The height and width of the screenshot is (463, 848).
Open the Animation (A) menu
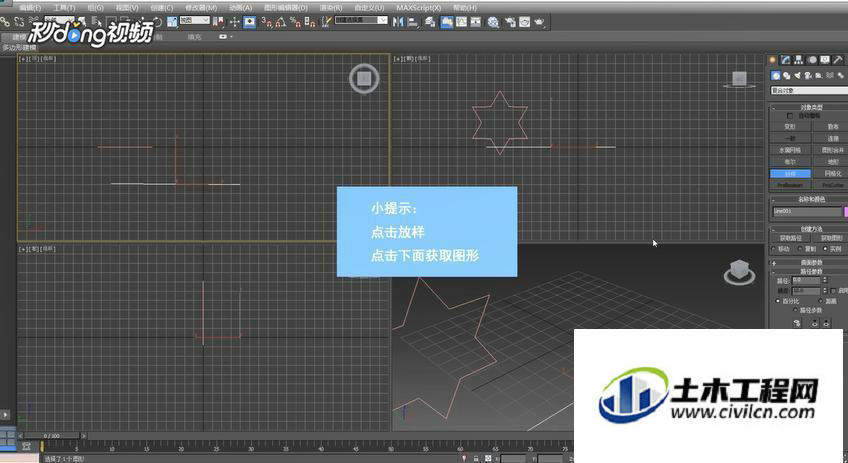coord(240,8)
